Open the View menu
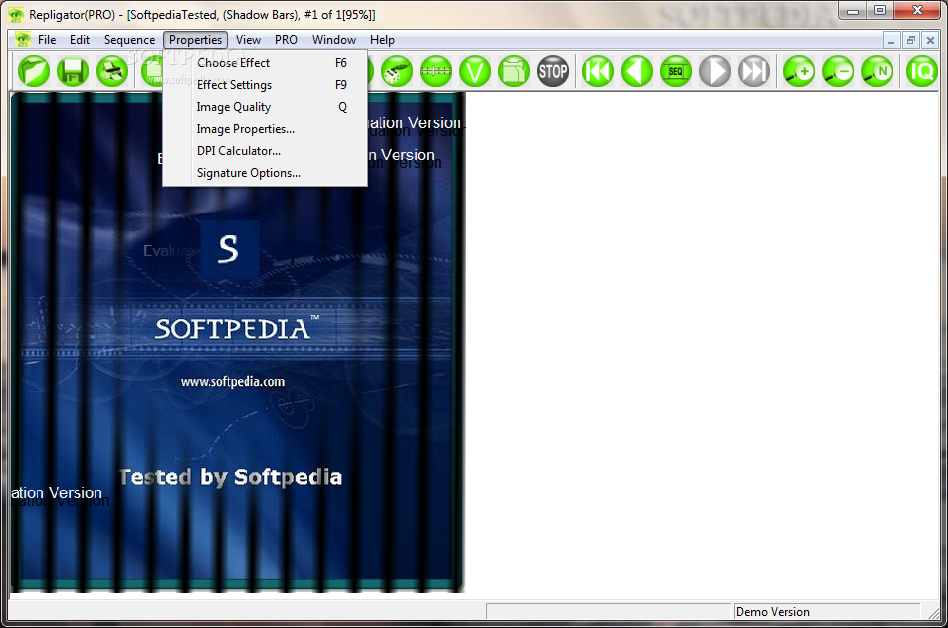Image resolution: width=948 pixels, height=628 pixels. (248, 40)
